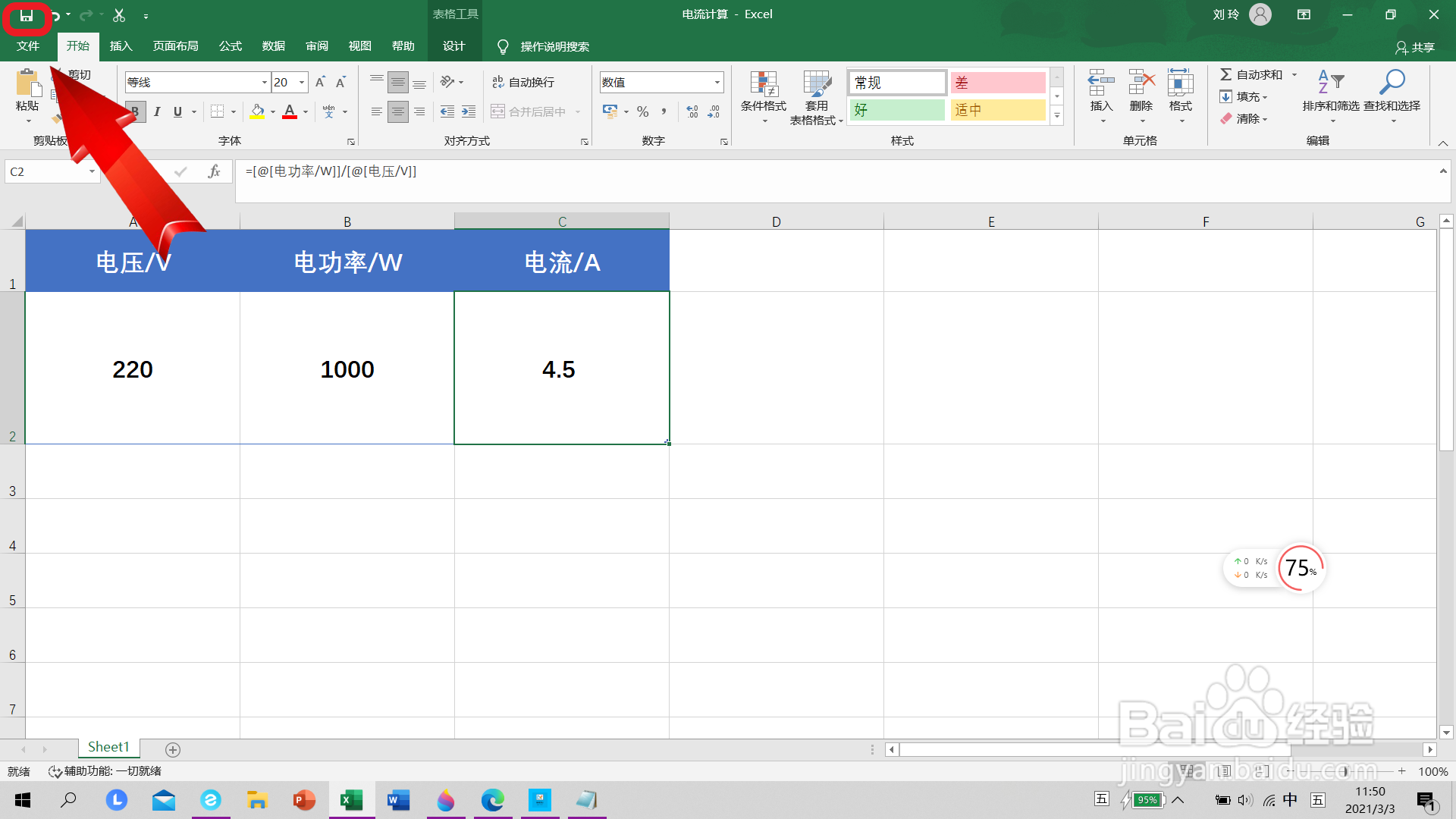The width and height of the screenshot is (1456, 819).
Task: Open Word from the Windows taskbar
Action: [x=398, y=800]
